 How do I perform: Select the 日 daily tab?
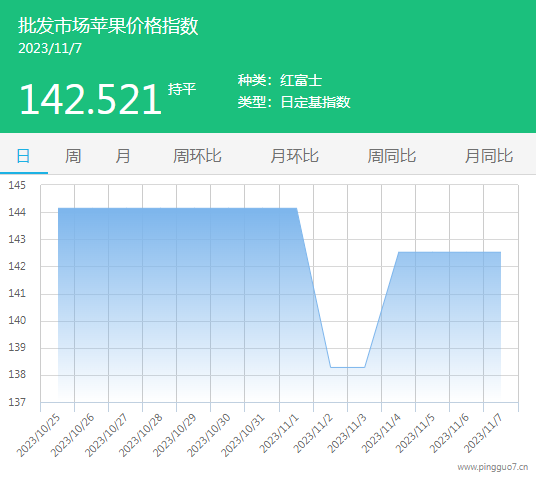pos(24,156)
